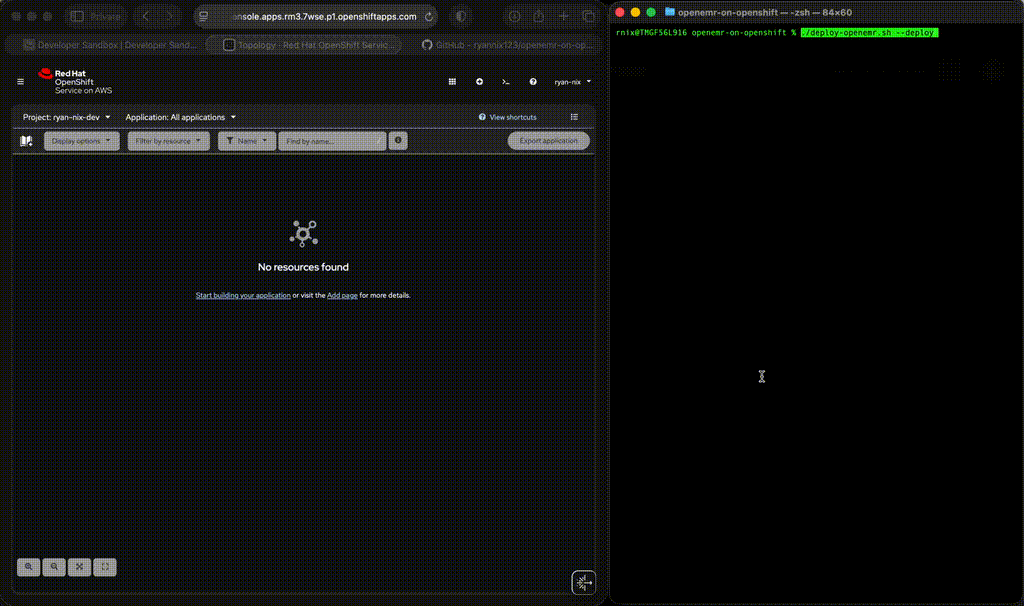Open the application launcher grid

point(452,82)
